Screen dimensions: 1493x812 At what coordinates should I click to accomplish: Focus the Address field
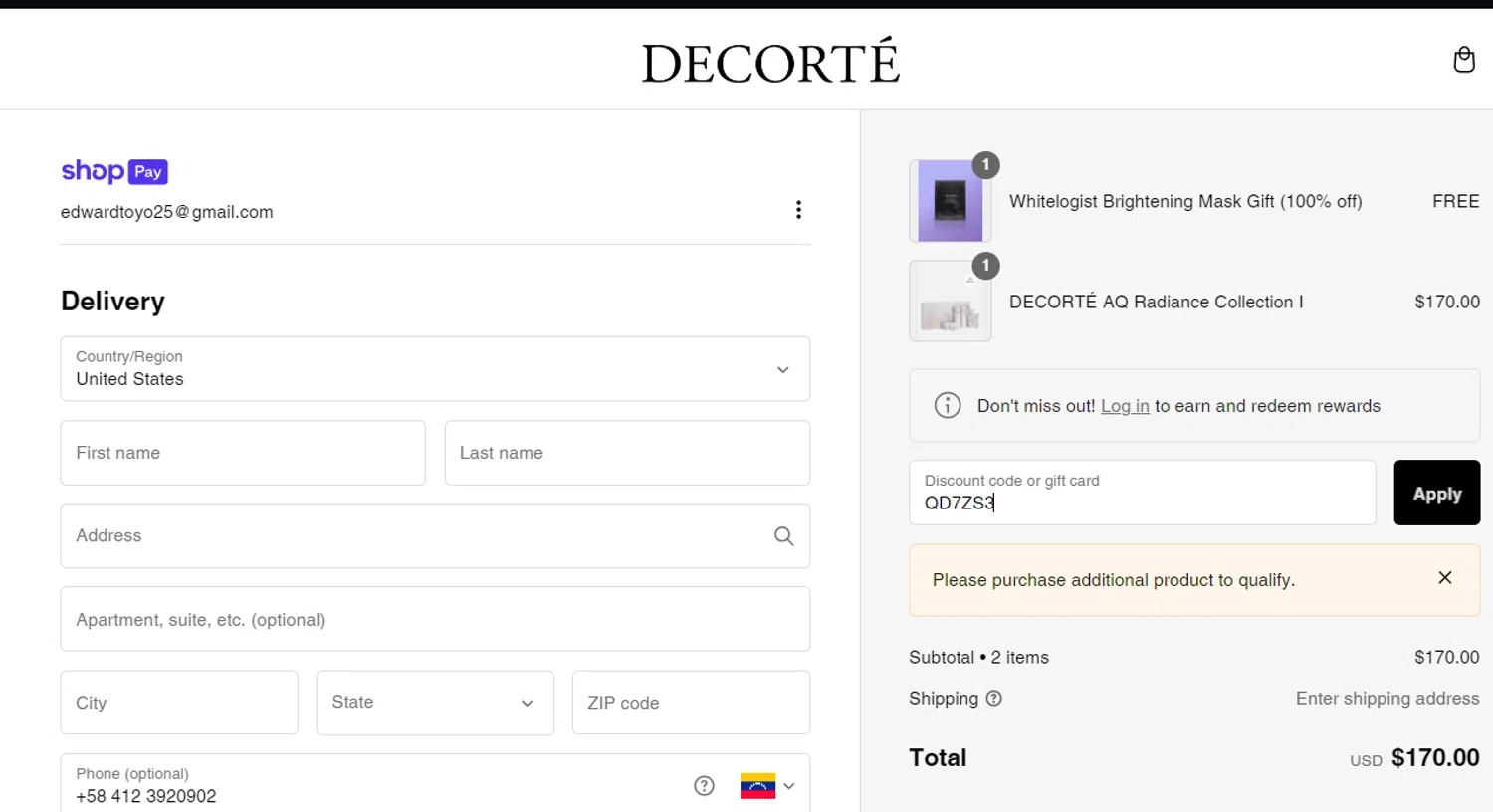coord(435,536)
